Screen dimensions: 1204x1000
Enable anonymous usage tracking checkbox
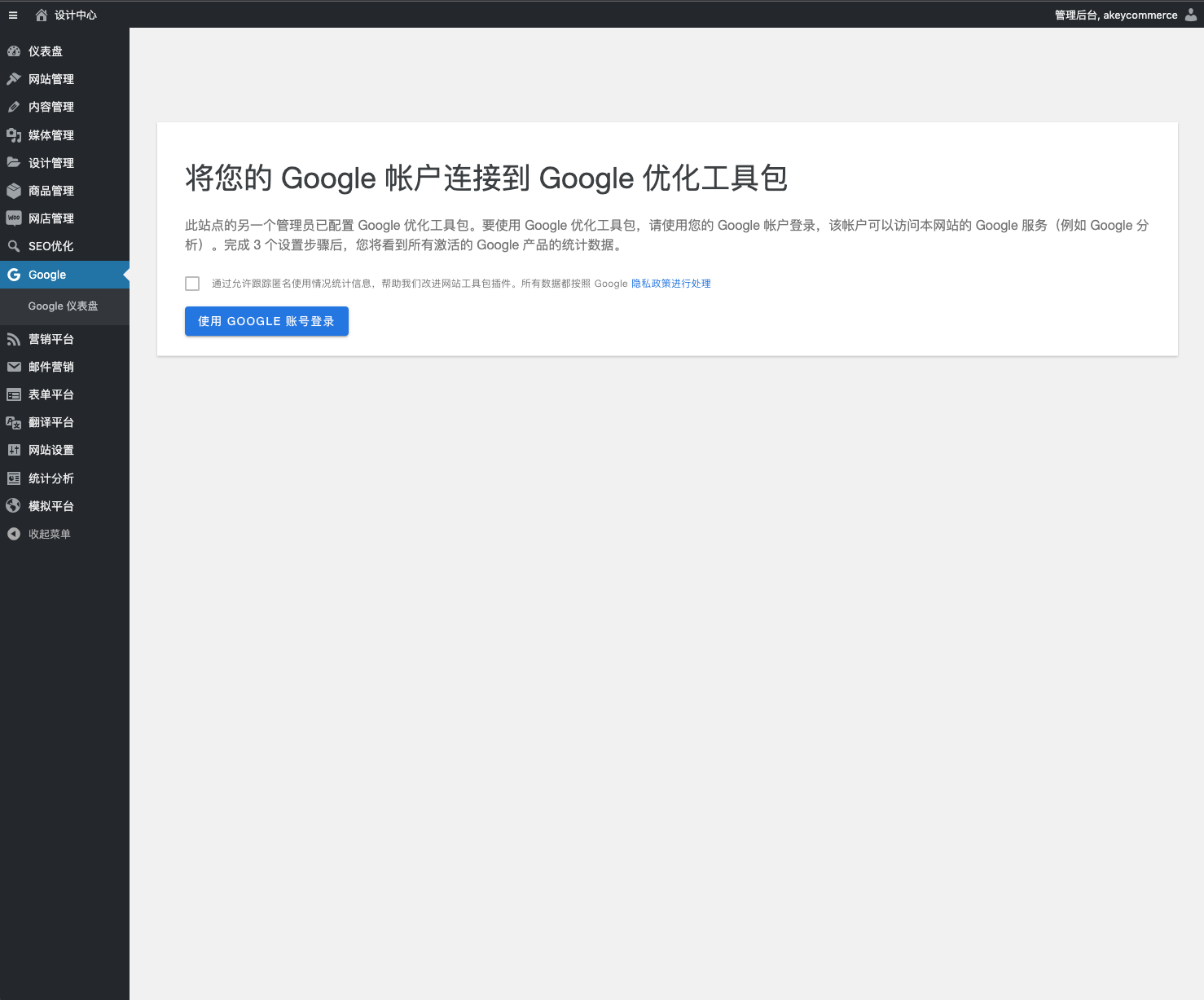(x=192, y=284)
